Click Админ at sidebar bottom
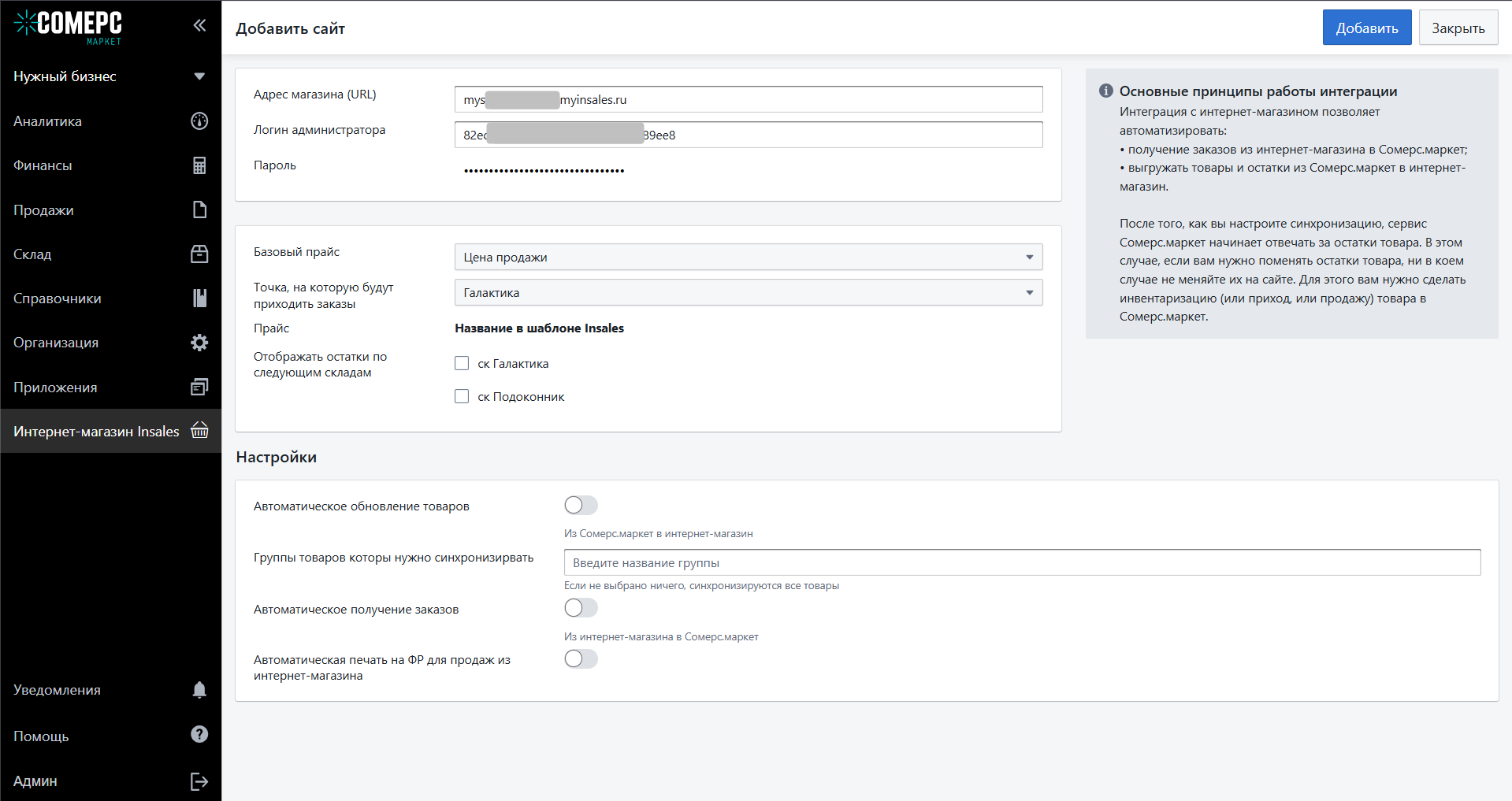This screenshot has width=1512, height=801. point(110,781)
